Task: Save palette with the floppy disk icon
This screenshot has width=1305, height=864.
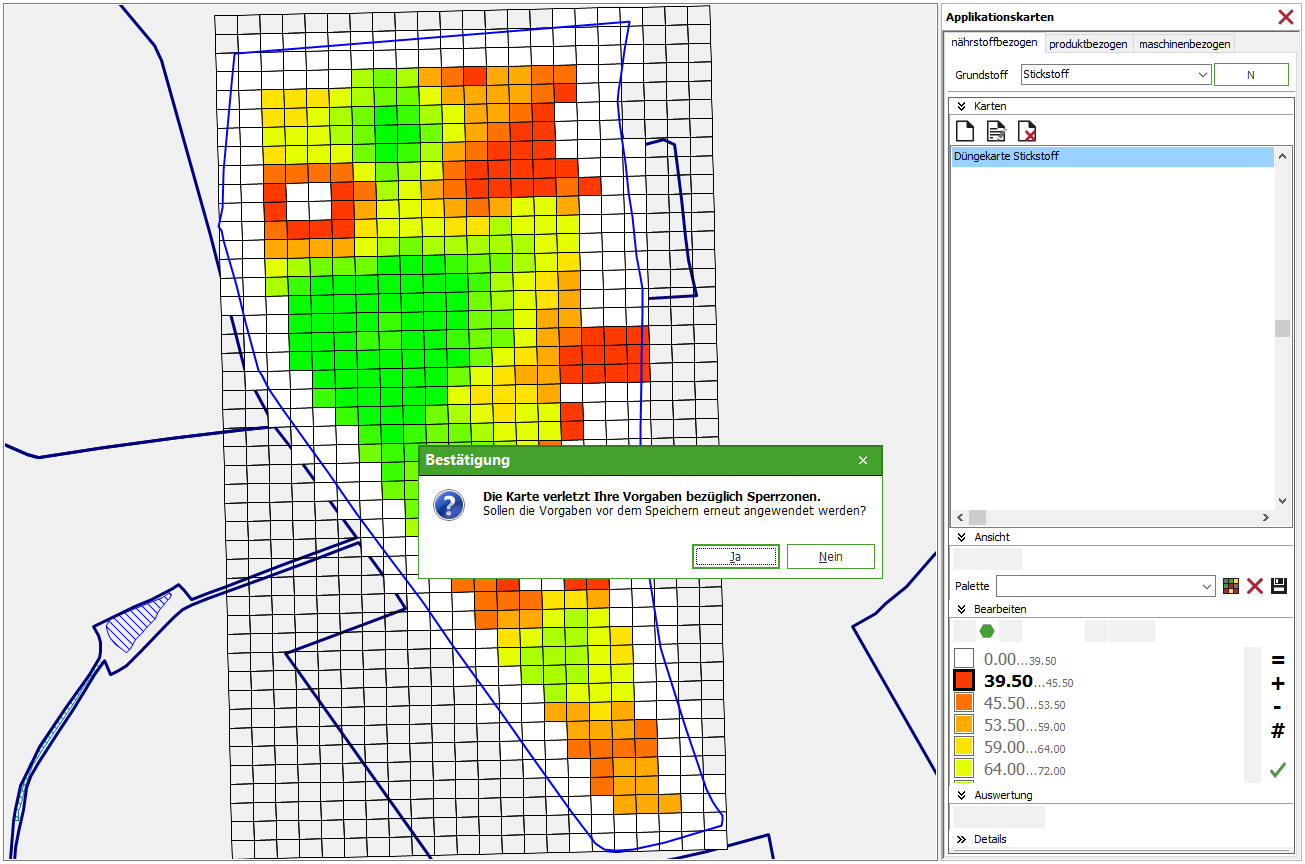Action: pos(1279,586)
